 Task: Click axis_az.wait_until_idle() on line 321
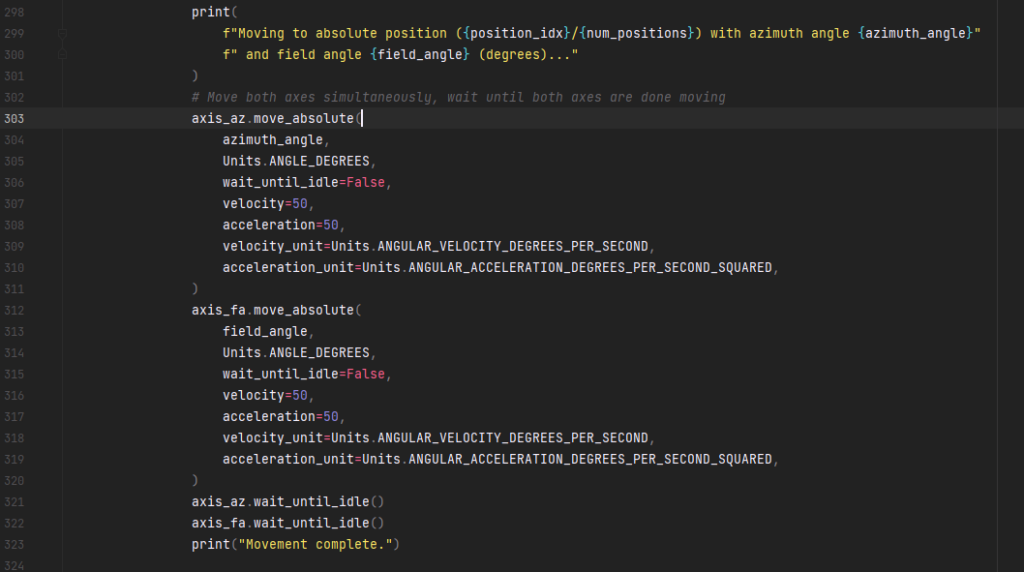click(x=288, y=501)
